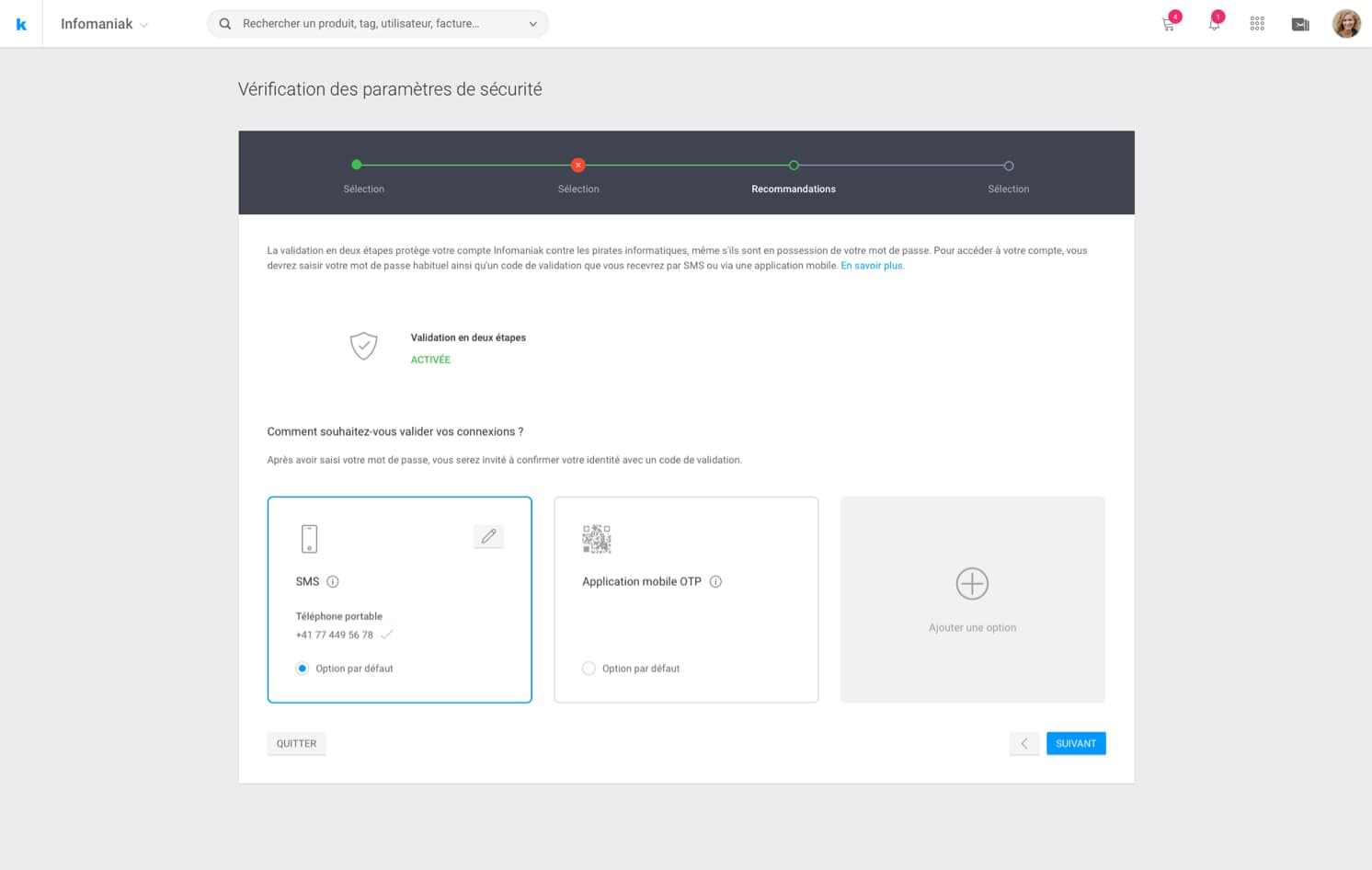This screenshot has width=1372, height=870.
Task: Open the user profile avatar
Action: click(1346, 24)
